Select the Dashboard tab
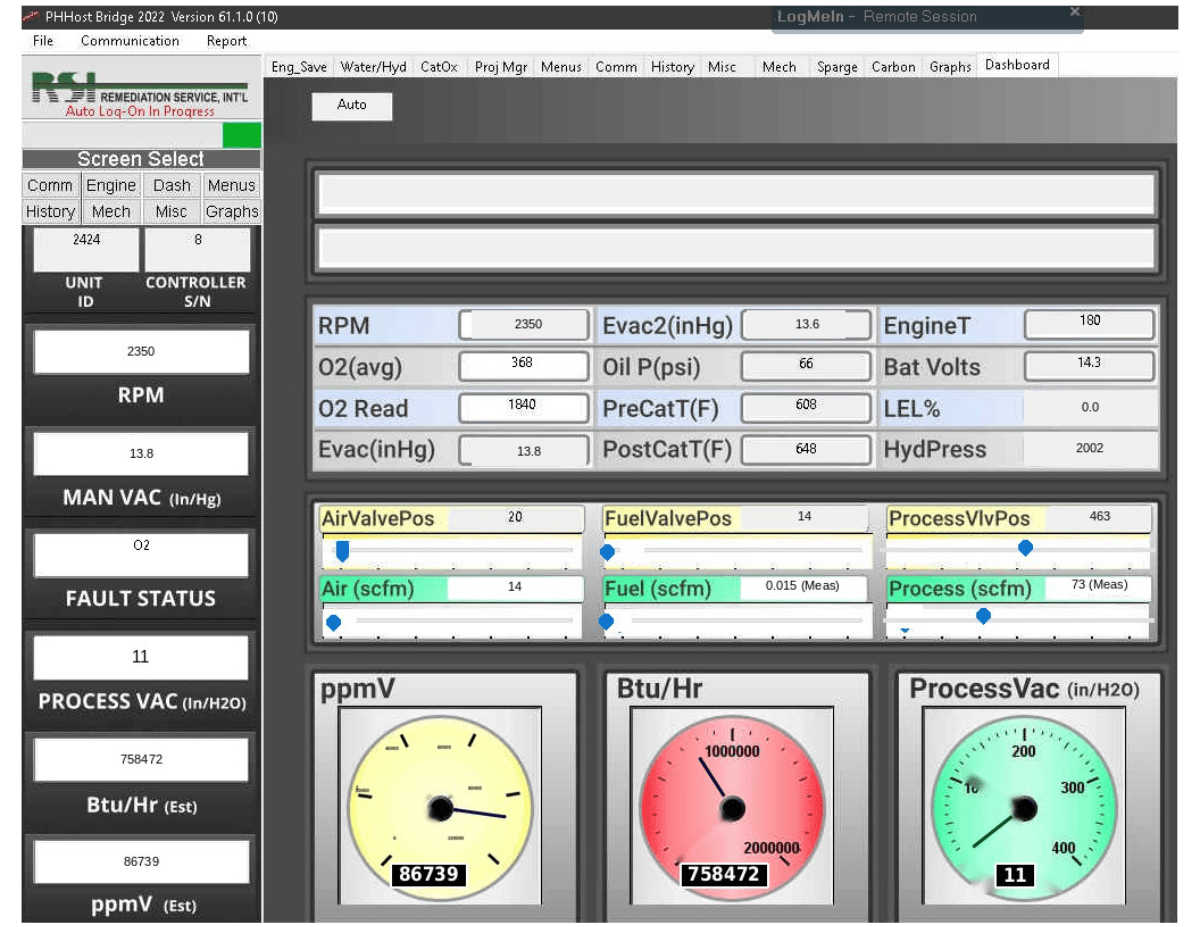1200x927 pixels. [x=1017, y=65]
